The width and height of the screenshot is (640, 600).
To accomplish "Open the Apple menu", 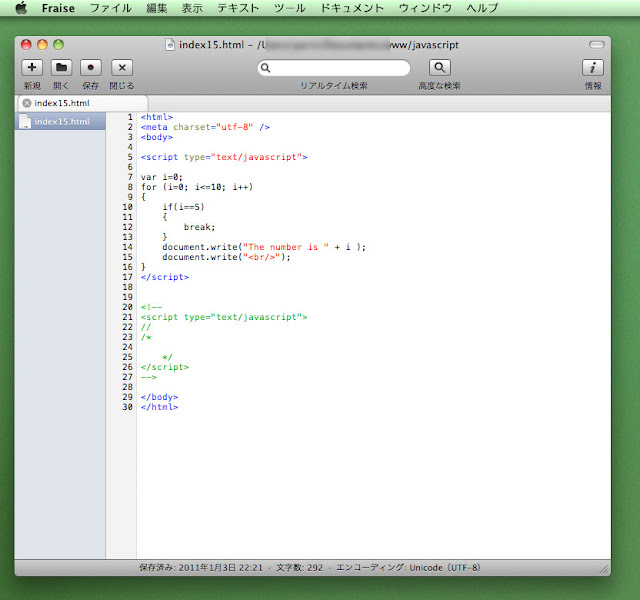I will [21, 8].
